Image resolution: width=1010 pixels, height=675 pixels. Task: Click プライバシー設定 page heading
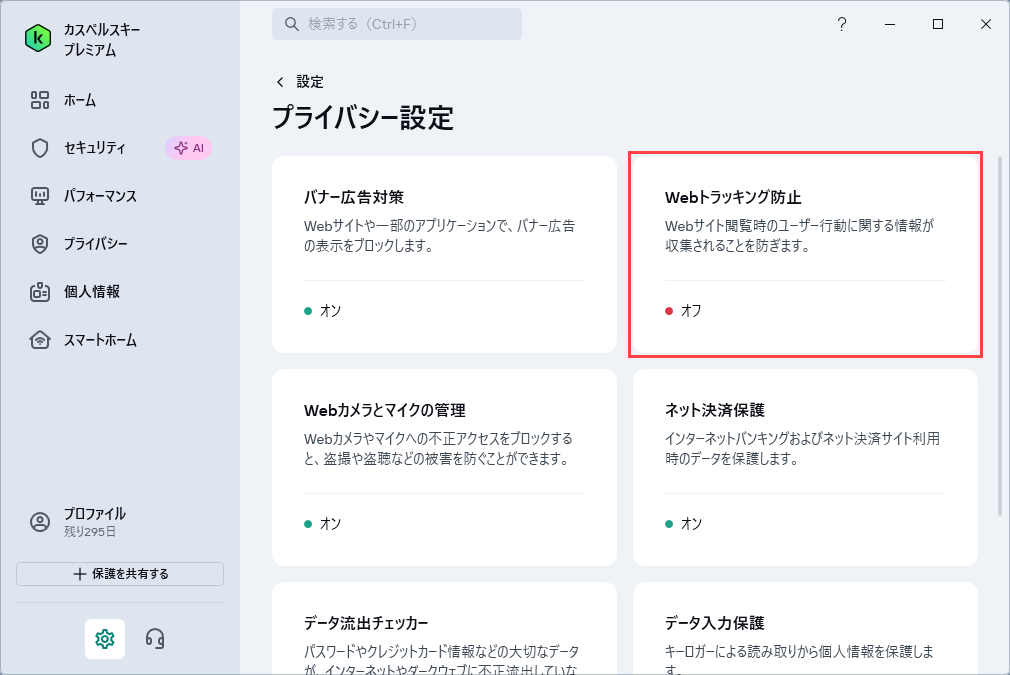click(x=363, y=118)
